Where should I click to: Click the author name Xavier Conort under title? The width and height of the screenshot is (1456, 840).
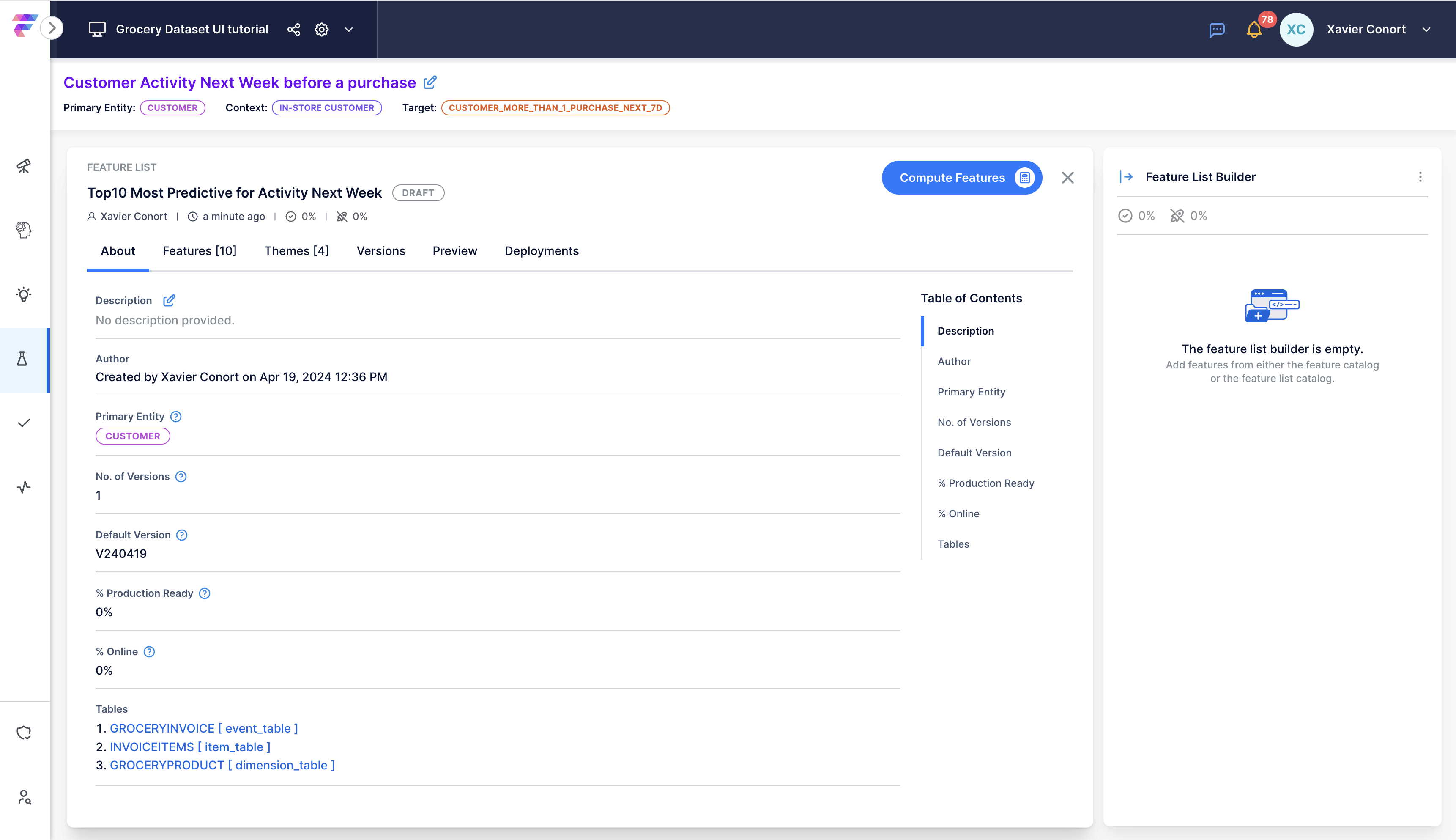coord(134,217)
